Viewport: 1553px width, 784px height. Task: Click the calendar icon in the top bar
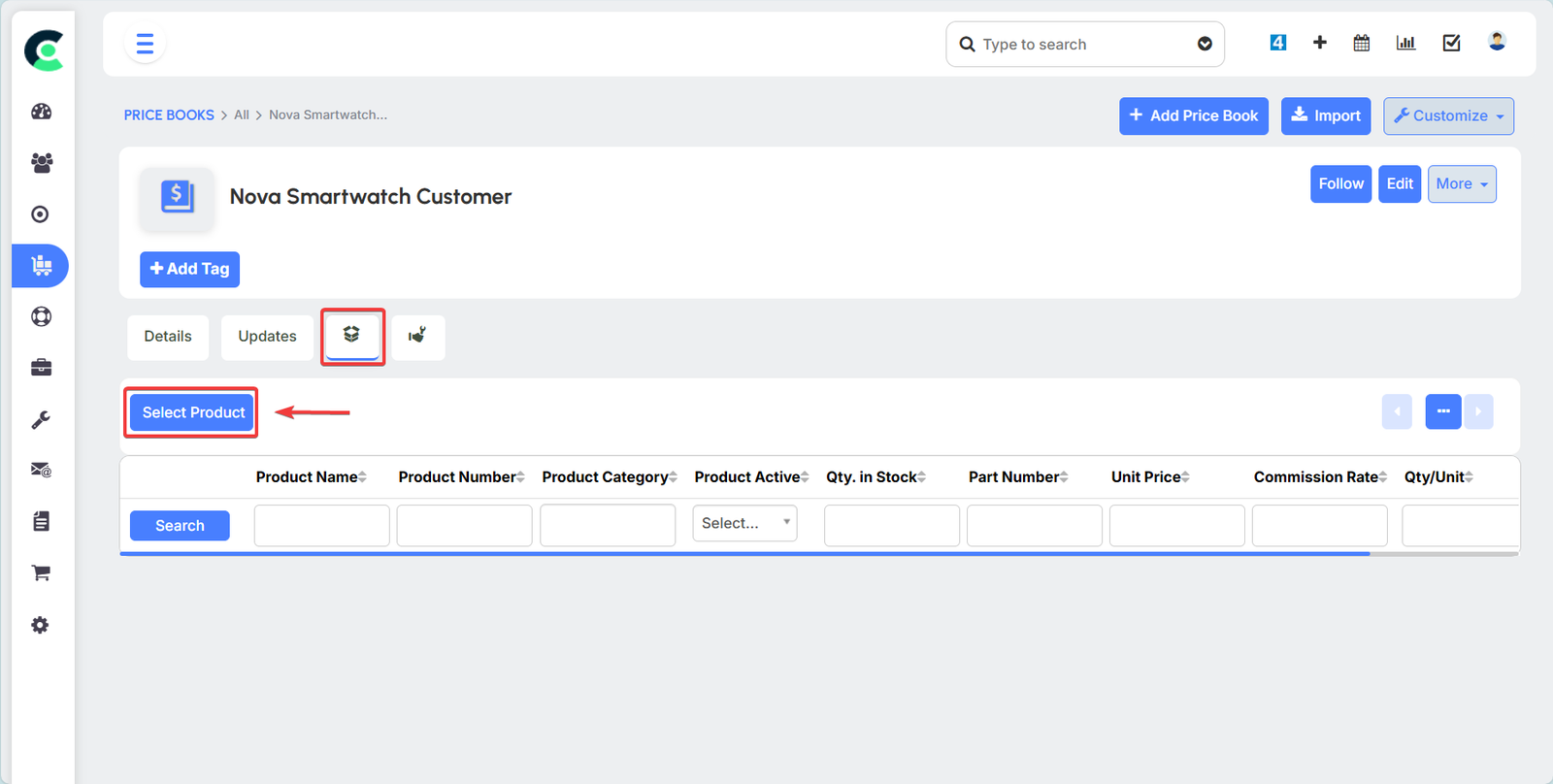pyautogui.click(x=1361, y=43)
